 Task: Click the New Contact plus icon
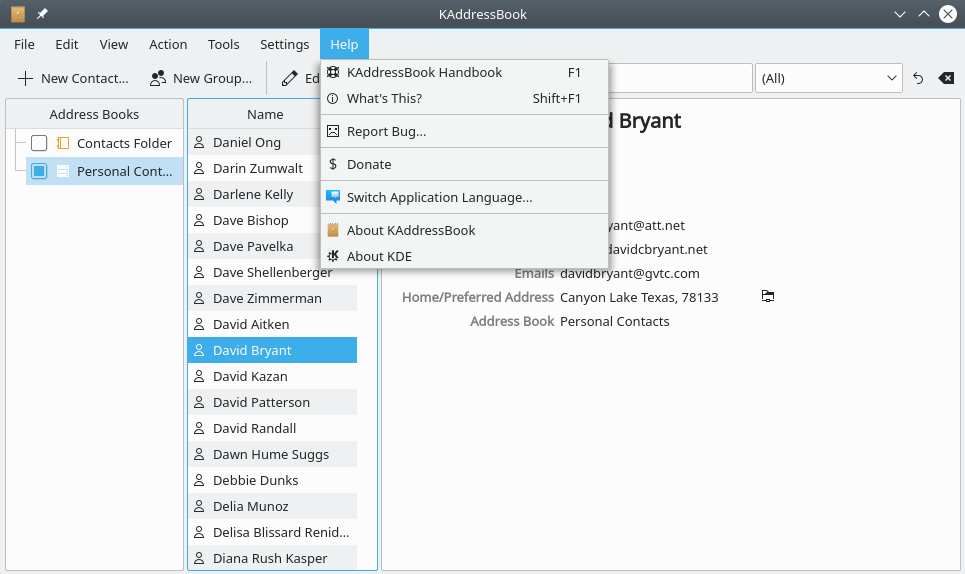[25, 79]
